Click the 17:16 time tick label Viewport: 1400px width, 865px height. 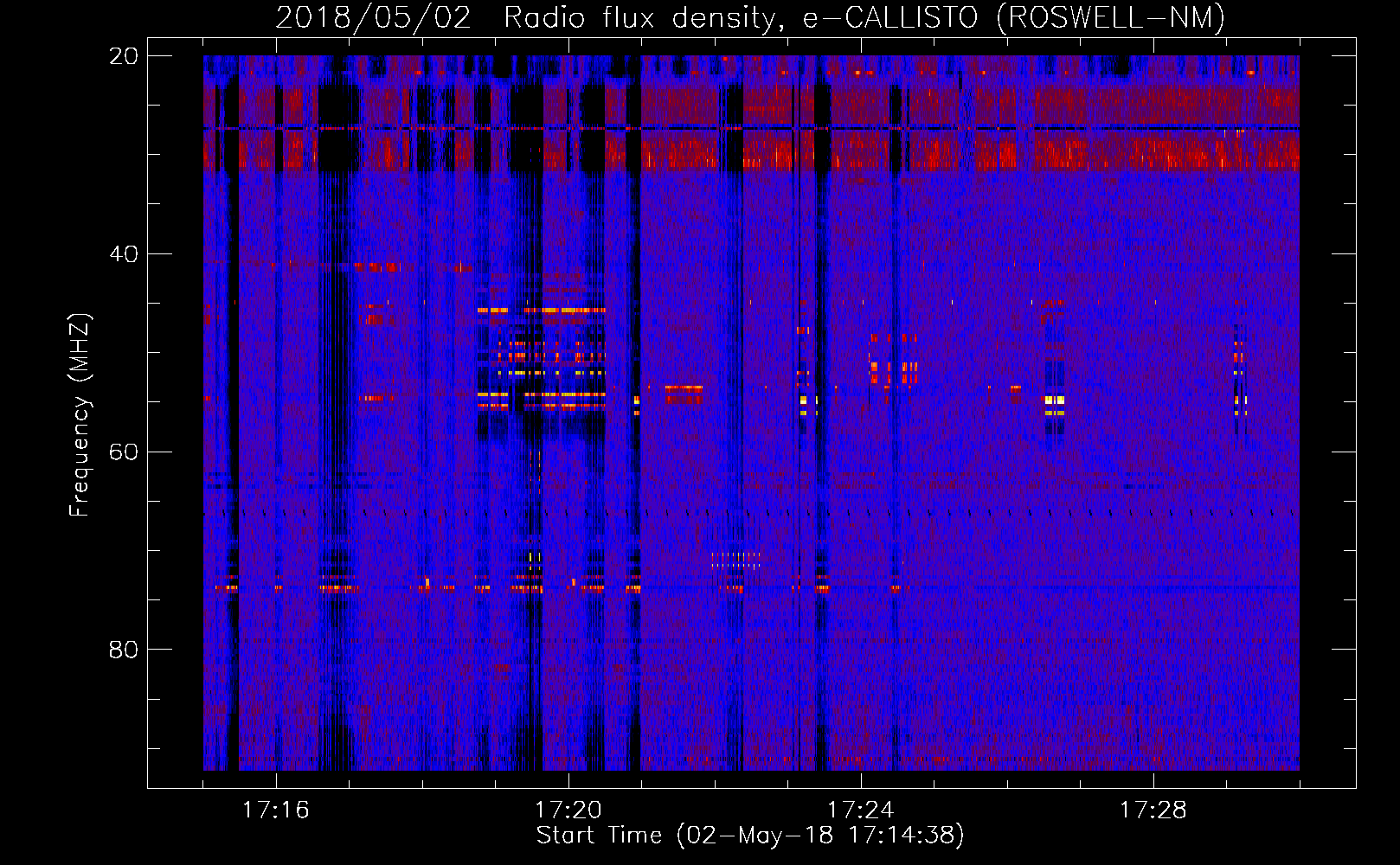tap(276, 811)
